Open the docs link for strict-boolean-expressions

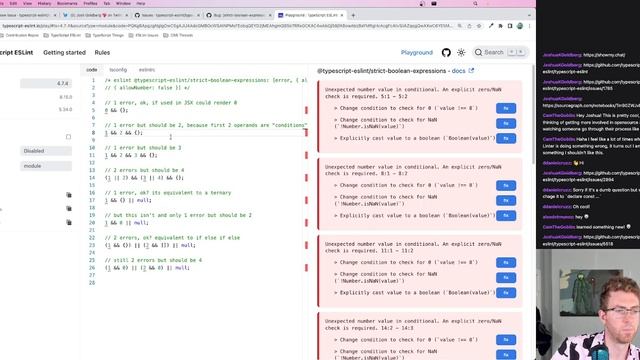458,71
